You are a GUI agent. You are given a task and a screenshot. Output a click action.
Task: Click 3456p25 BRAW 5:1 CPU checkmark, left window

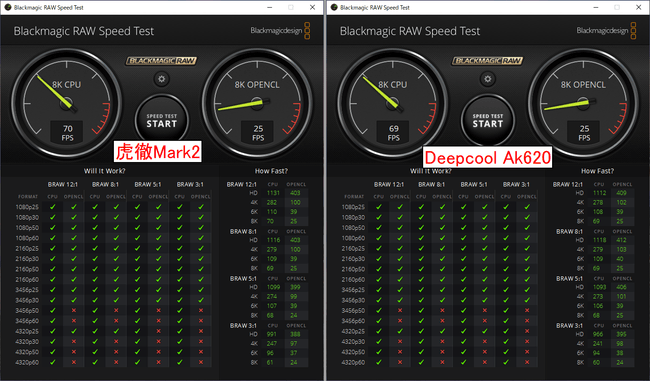point(137,290)
